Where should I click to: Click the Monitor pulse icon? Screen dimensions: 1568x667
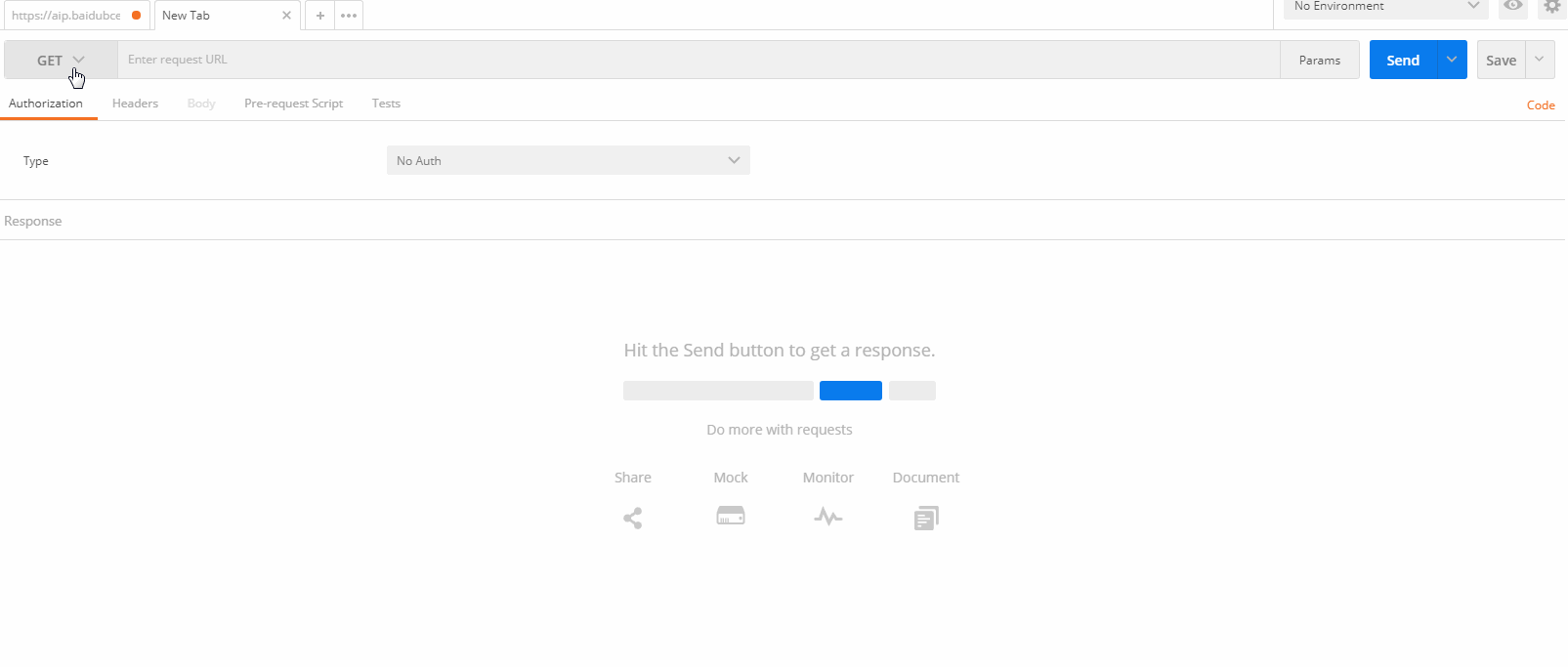(828, 517)
